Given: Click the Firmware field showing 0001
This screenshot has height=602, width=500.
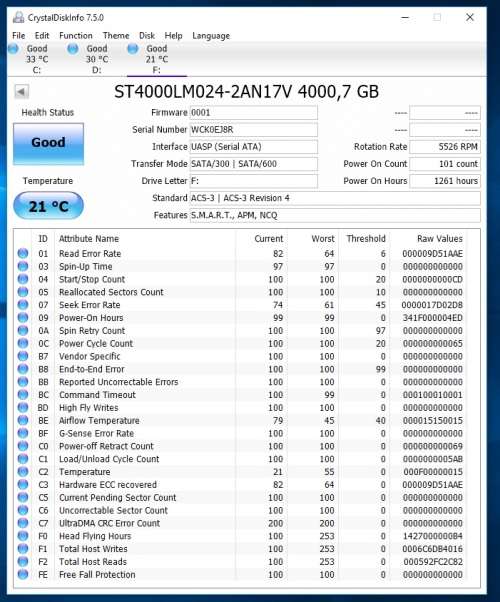Looking at the screenshot, I should [x=253, y=113].
